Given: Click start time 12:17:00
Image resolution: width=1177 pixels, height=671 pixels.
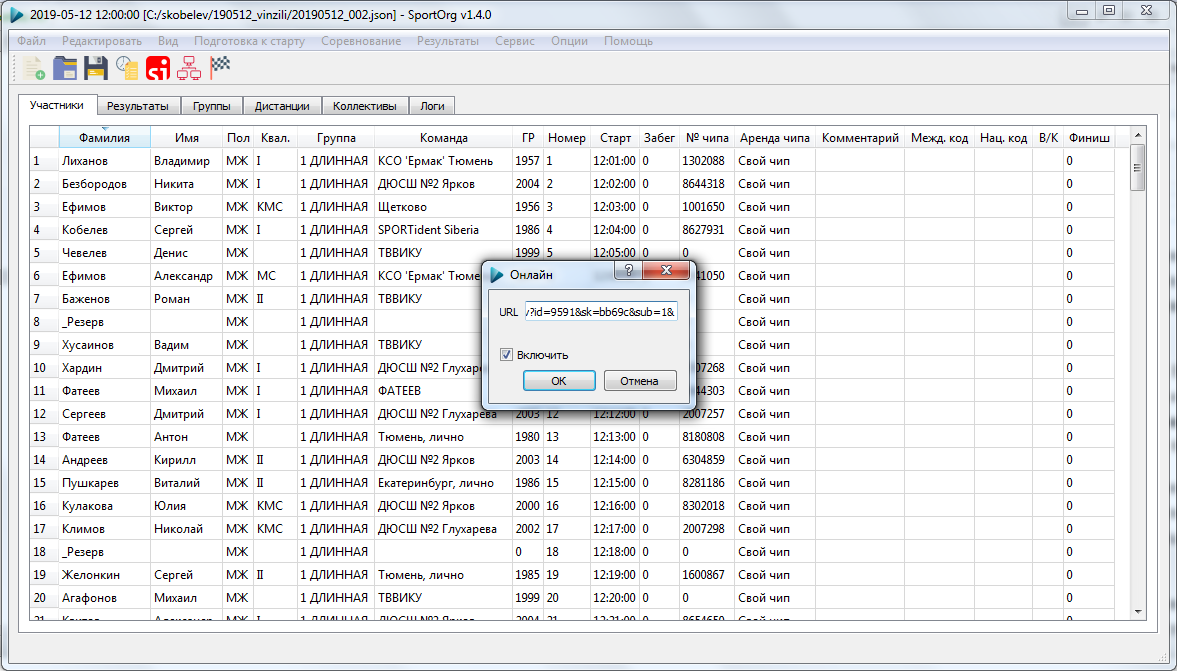Looking at the screenshot, I should point(616,529).
